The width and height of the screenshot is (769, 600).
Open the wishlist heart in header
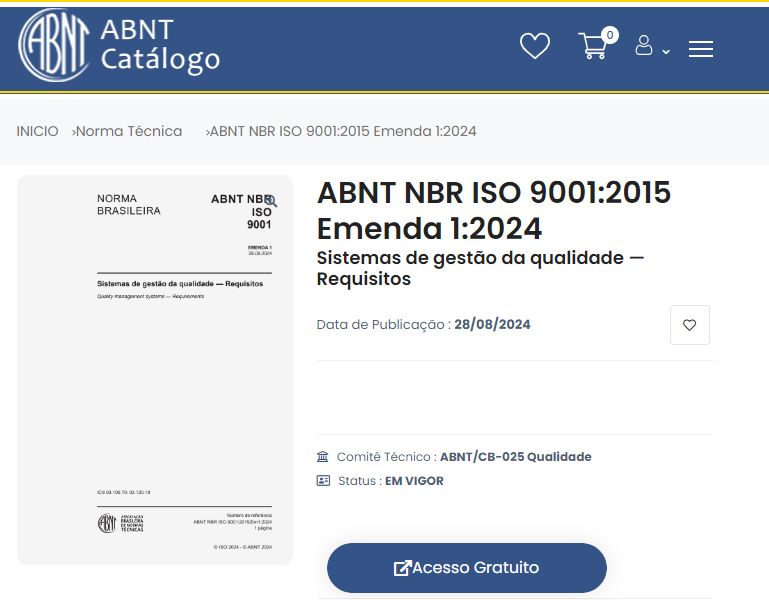pos(535,46)
